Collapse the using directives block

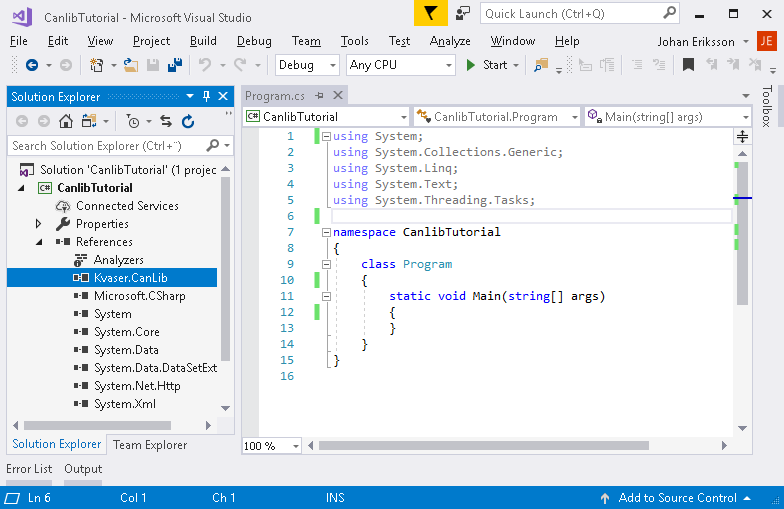pyautogui.click(x=326, y=136)
